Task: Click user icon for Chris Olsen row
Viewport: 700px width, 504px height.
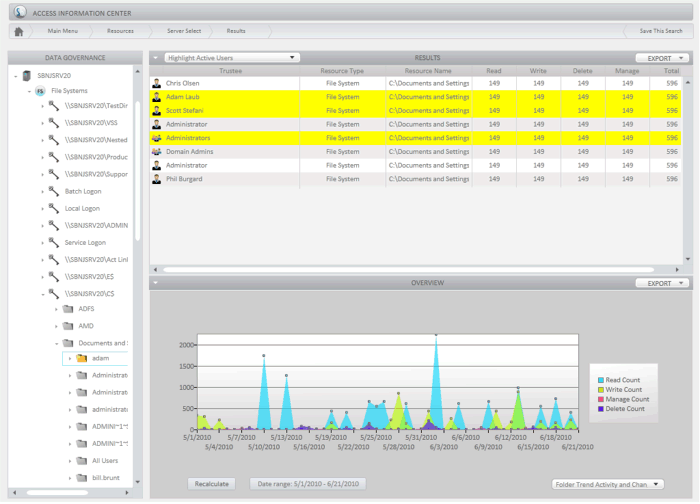Action: [157, 83]
